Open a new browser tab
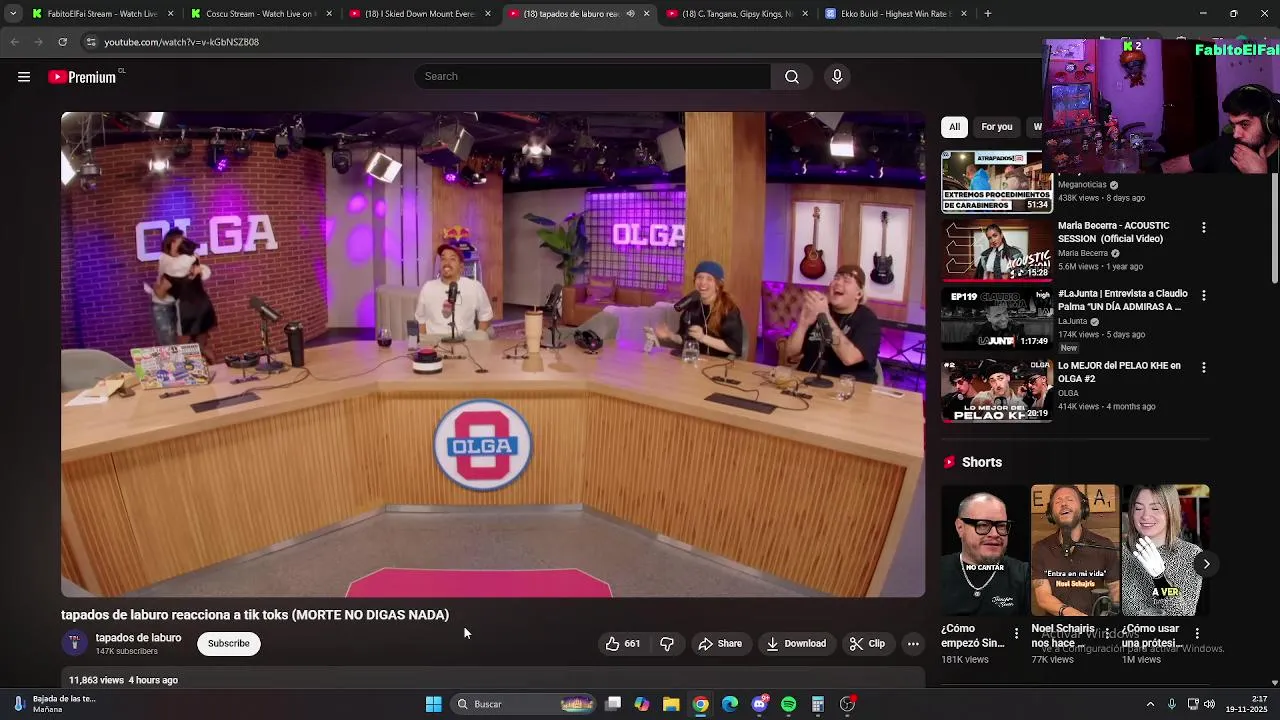 pyautogui.click(x=988, y=14)
